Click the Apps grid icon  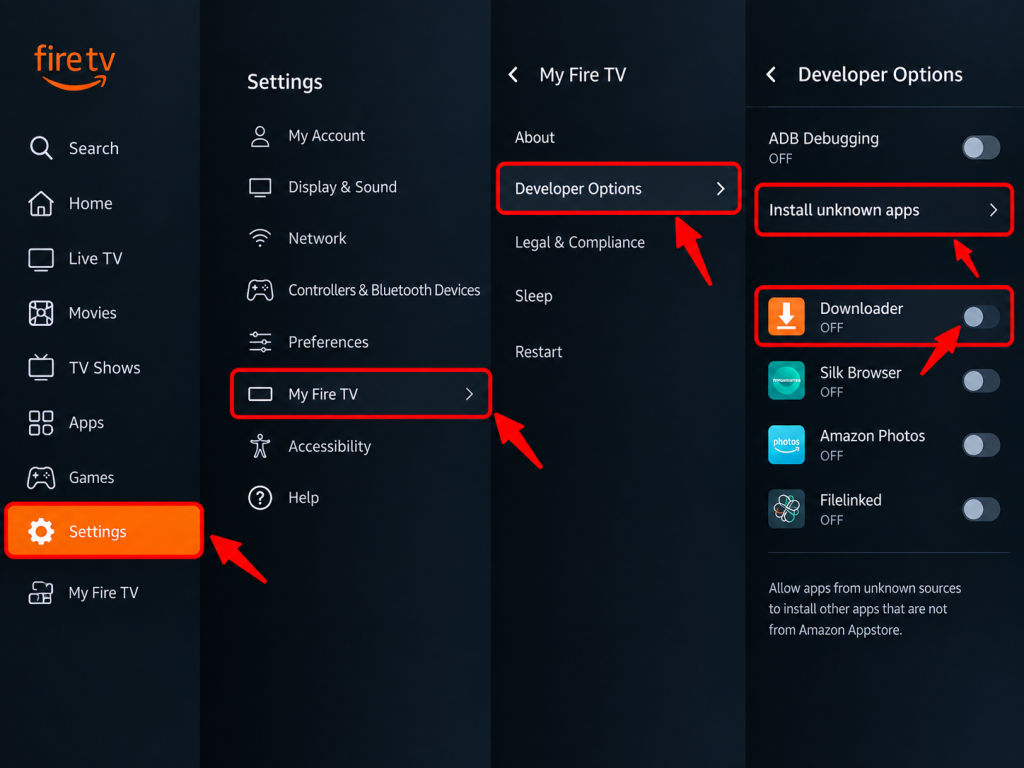click(41, 423)
